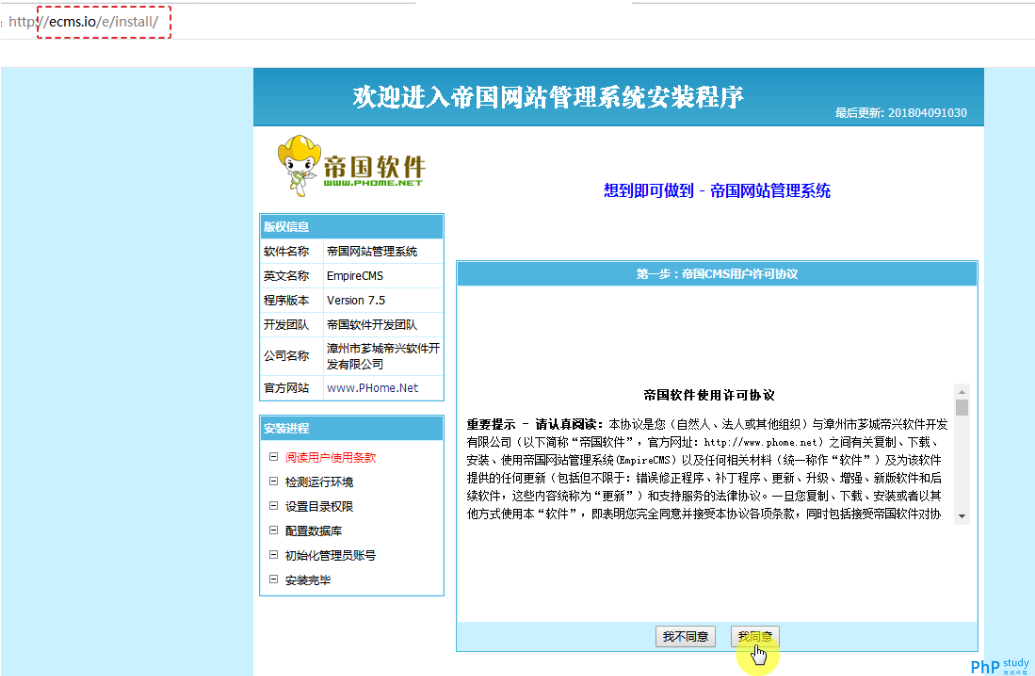Click the 我不同意 disagree button
This screenshot has width=1035, height=676.
685,636
